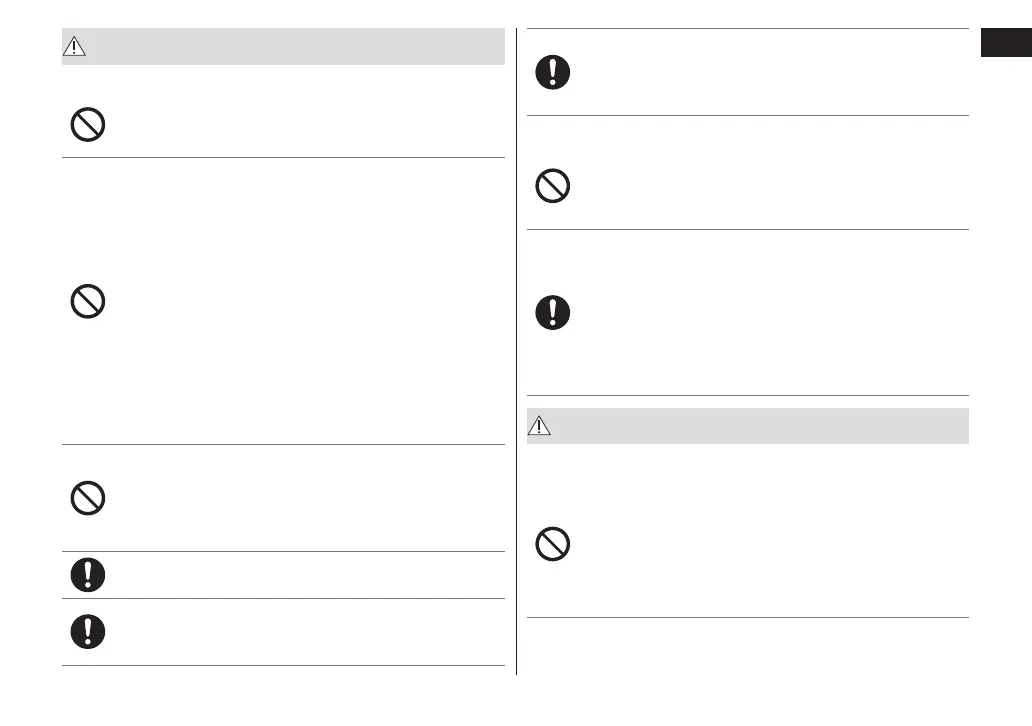
Task: Click the upper exclamation icon in left column
Action: pyautogui.click(x=88, y=574)
